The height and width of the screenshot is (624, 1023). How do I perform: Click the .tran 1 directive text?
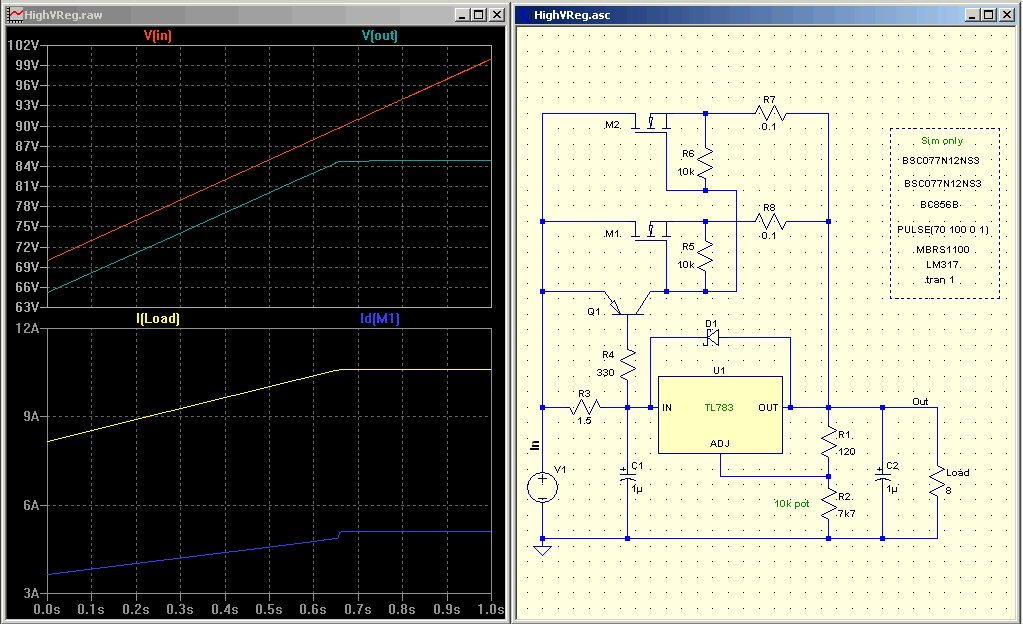tap(939, 280)
